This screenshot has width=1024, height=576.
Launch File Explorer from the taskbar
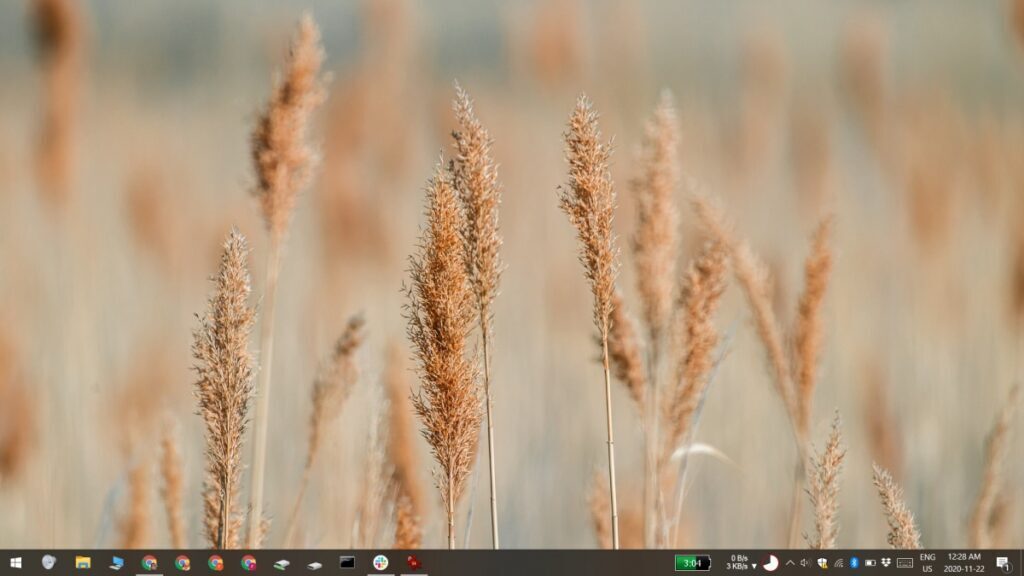click(x=81, y=563)
